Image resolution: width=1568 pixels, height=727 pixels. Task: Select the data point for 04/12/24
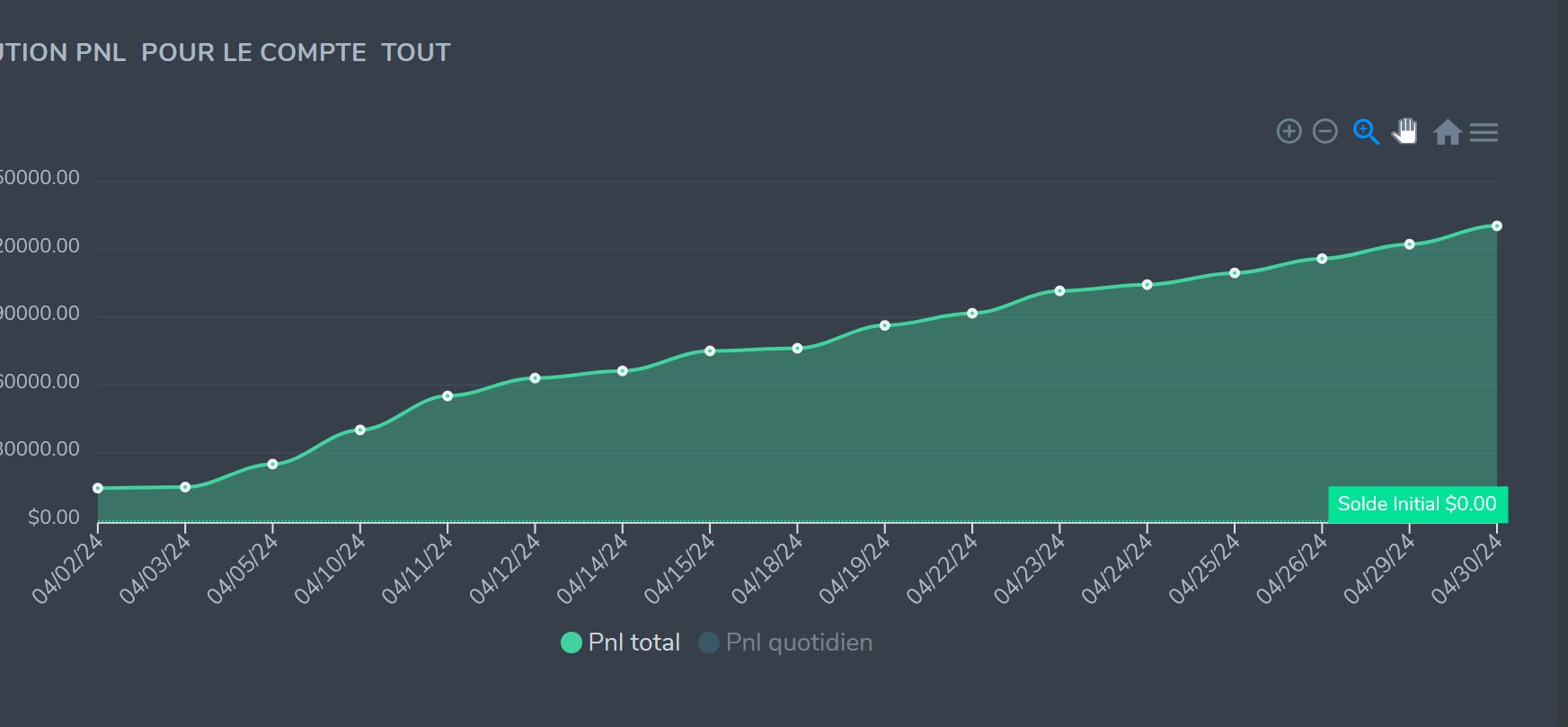pyautogui.click(x=536, y=378)
